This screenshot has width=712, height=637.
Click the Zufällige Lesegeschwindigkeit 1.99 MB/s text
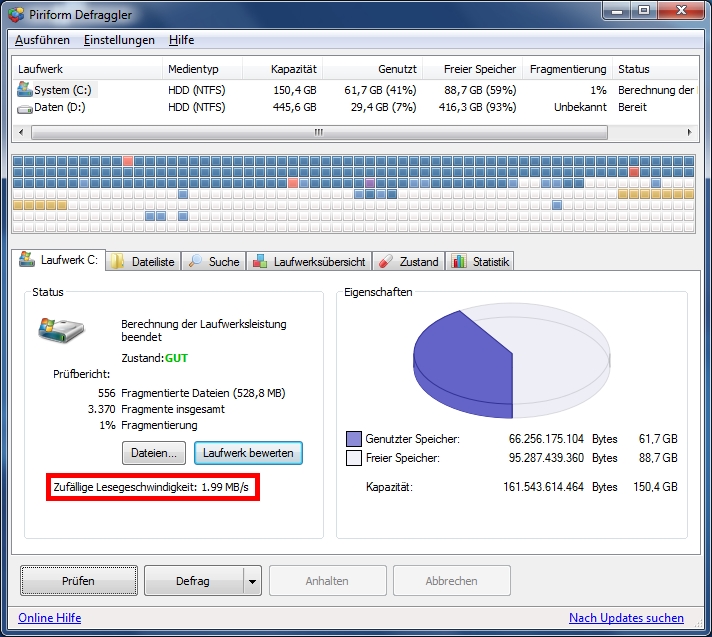coord(151,487)
